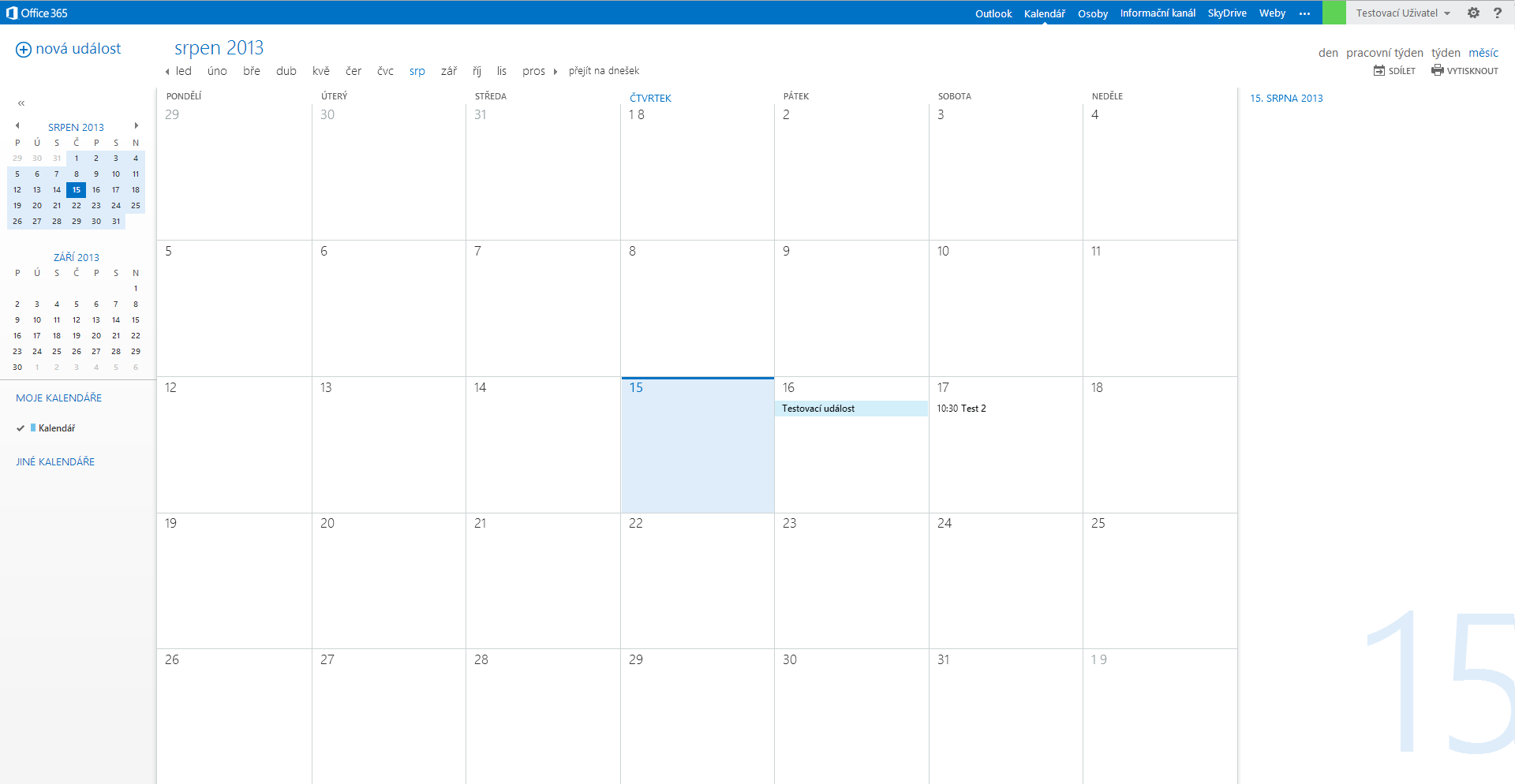Open the settings gear icon
The image size is (1515, 784).
coord(1473,13)
